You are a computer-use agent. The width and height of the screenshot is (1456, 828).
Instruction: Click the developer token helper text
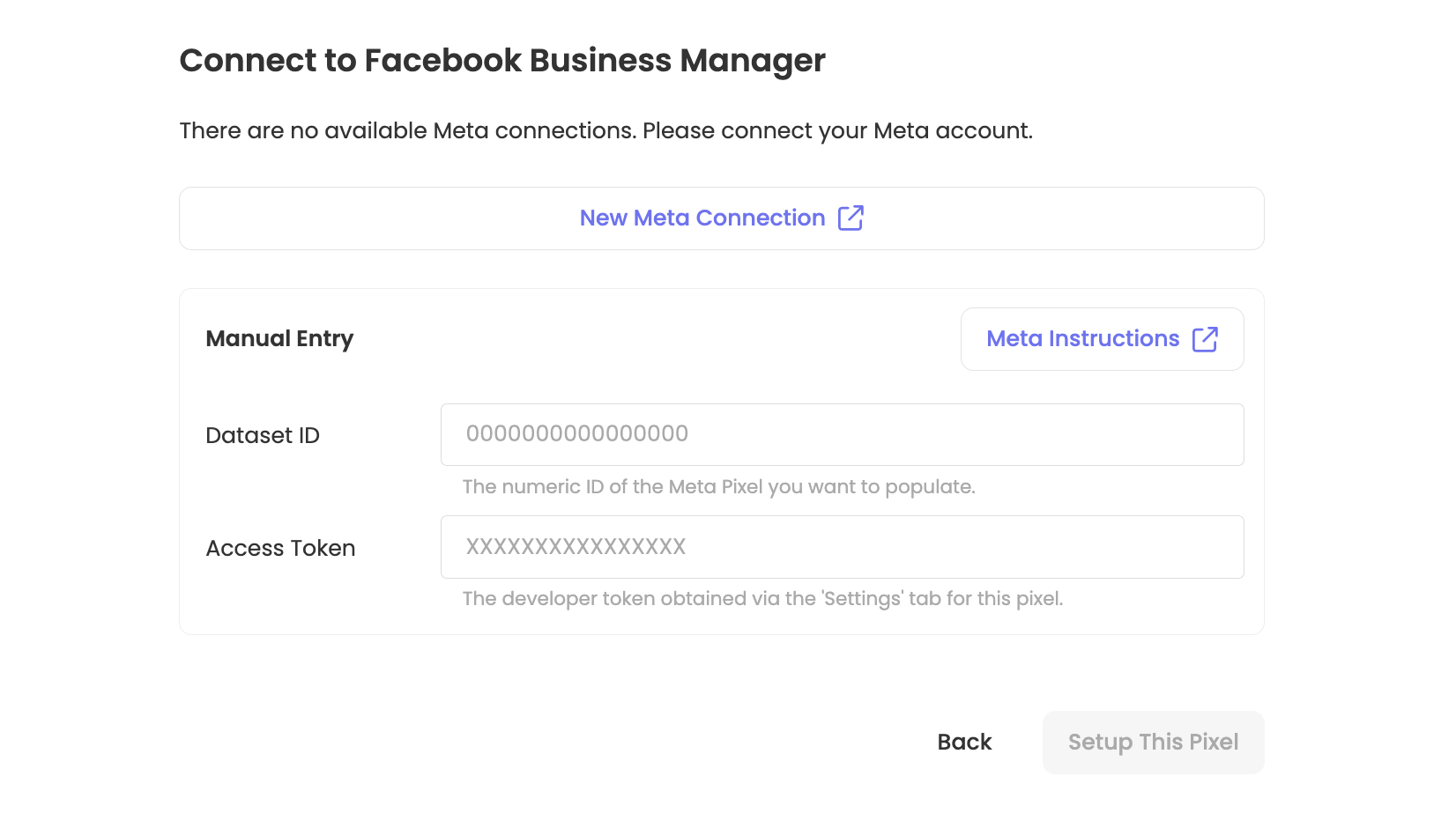pos(762,599)
